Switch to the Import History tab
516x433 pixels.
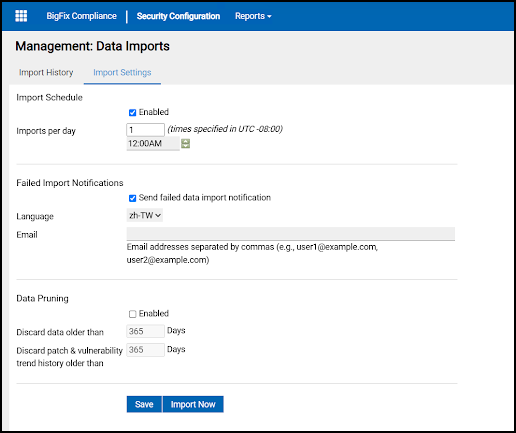46,72
